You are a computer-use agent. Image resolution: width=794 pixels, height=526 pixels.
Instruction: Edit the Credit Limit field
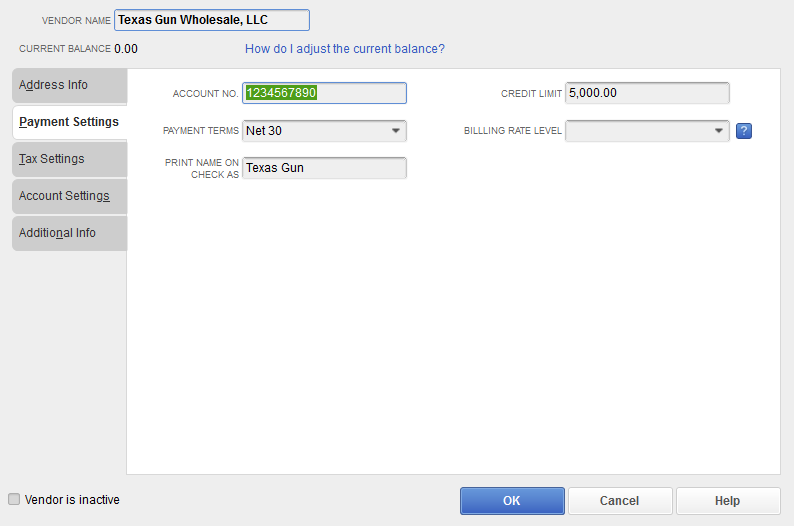click(647, 93)
